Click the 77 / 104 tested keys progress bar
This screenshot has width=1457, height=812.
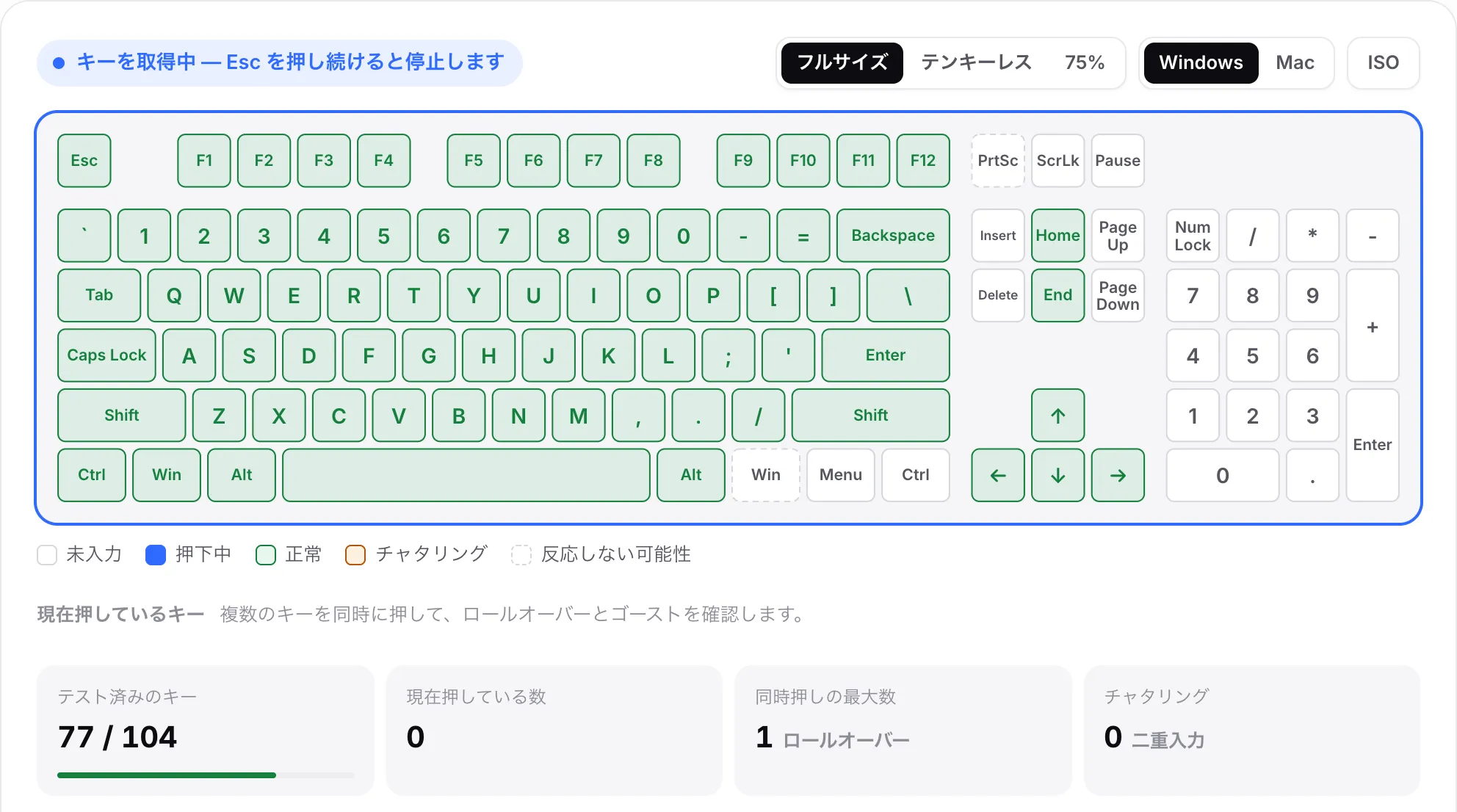[206, 775]
